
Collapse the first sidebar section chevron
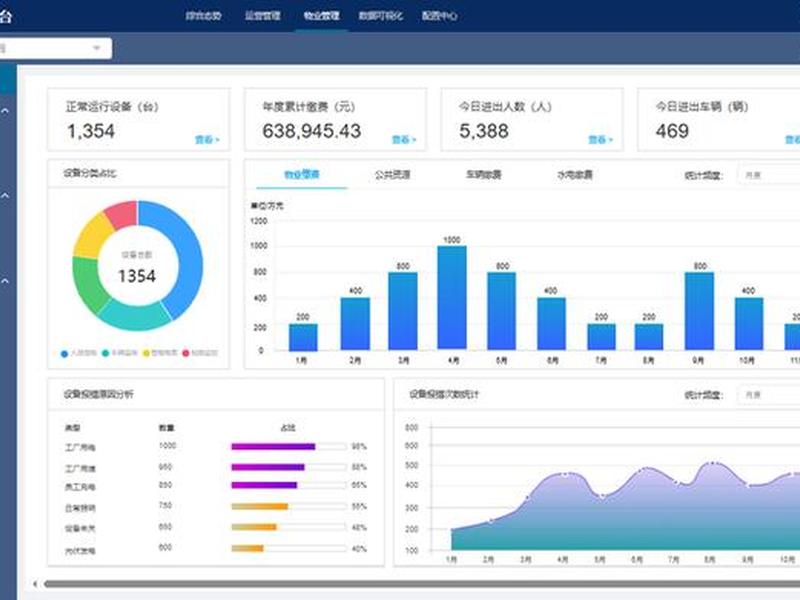[5, 111]
